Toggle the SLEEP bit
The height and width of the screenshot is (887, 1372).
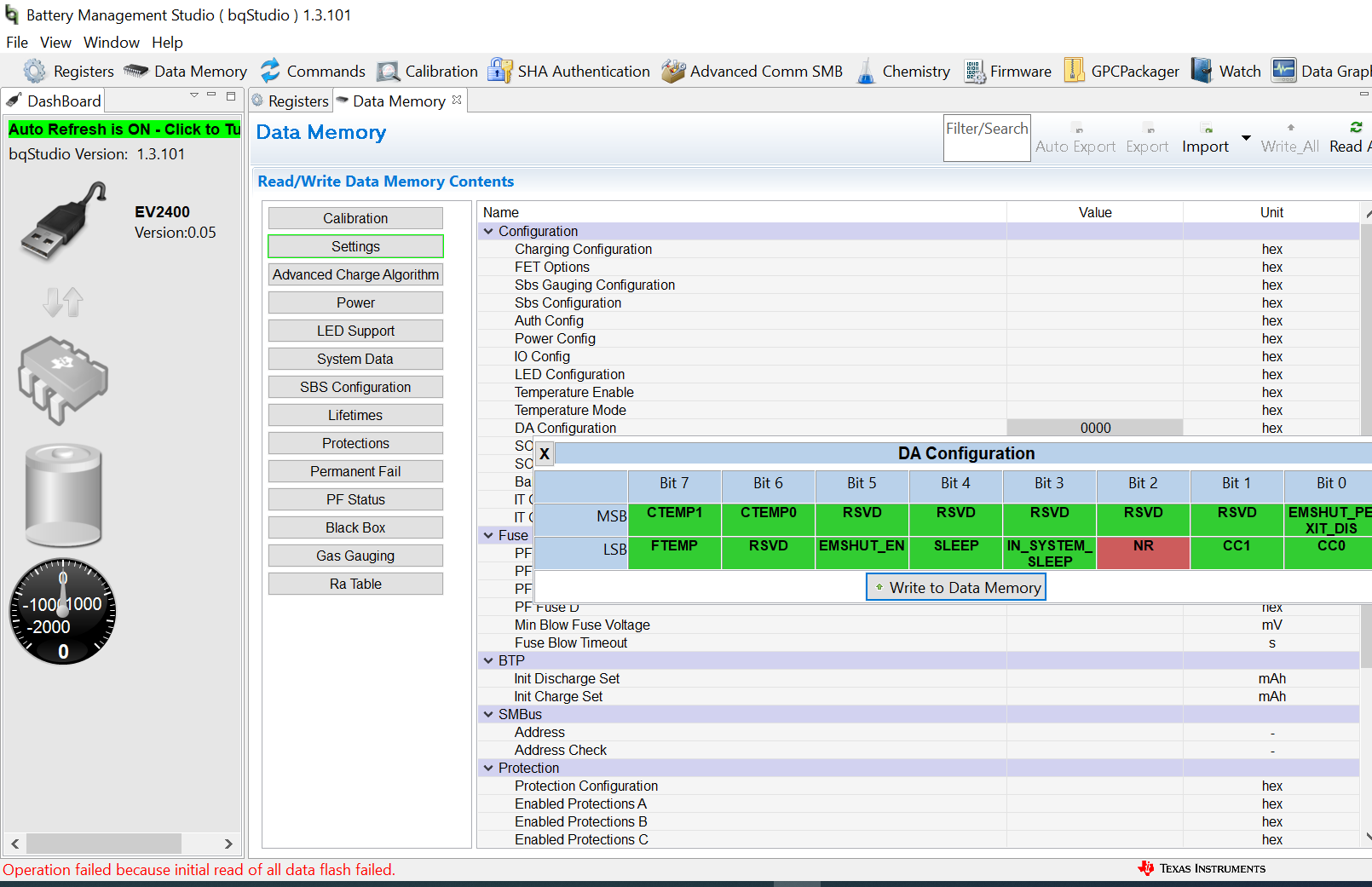(x=955, y=553)
